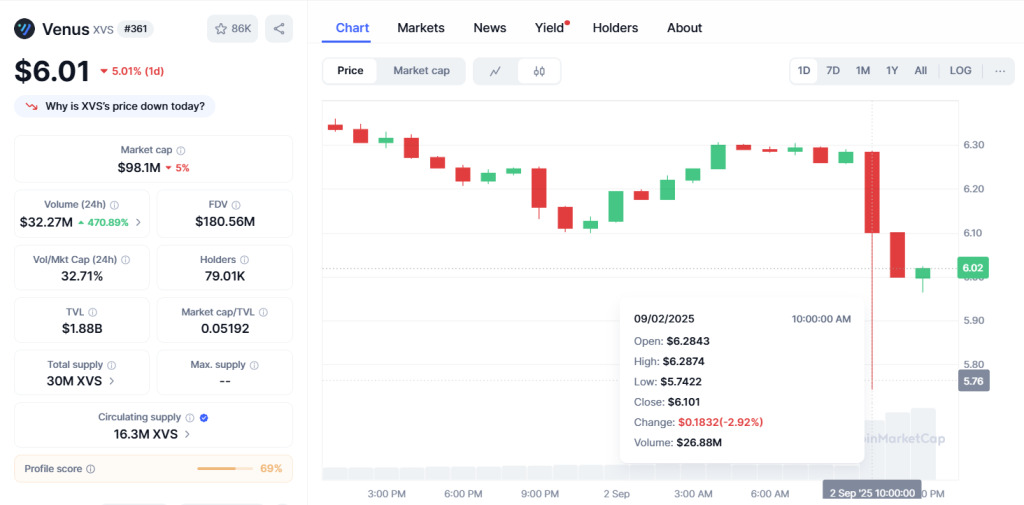Click the Profile score info icon
The width and height of the screenshot is (1024, 505).
91,468
